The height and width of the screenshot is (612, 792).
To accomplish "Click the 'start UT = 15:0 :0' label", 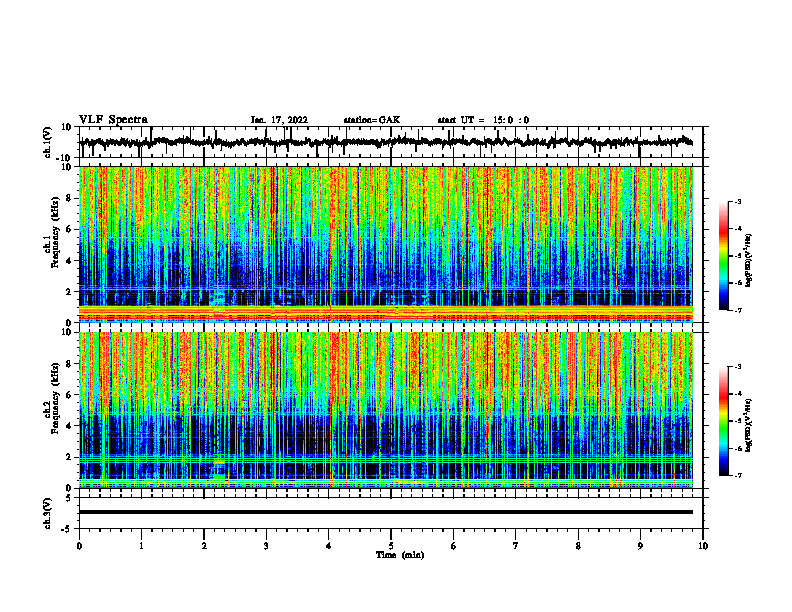I will pyautogui.click(x=483, y=120).
